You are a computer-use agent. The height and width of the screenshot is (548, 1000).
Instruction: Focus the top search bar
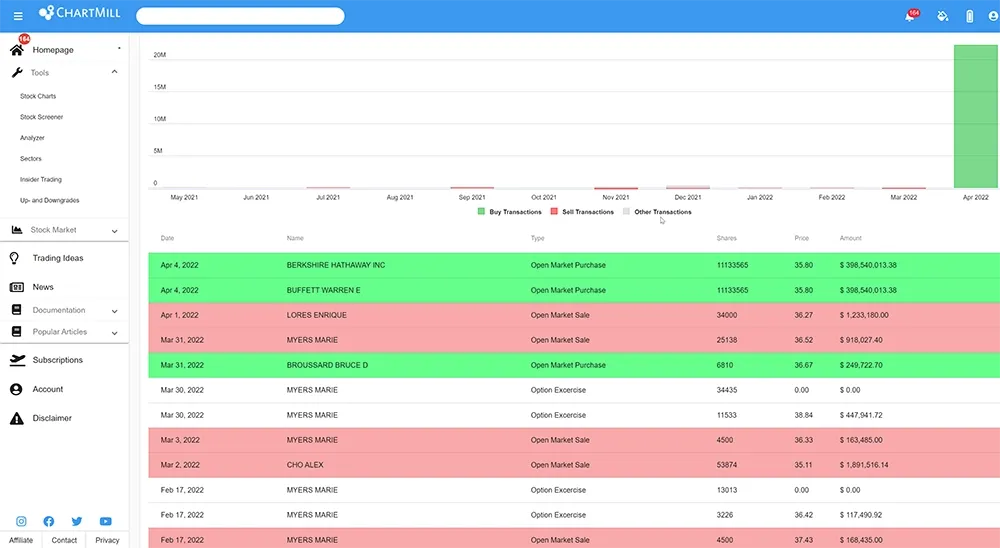240,16
